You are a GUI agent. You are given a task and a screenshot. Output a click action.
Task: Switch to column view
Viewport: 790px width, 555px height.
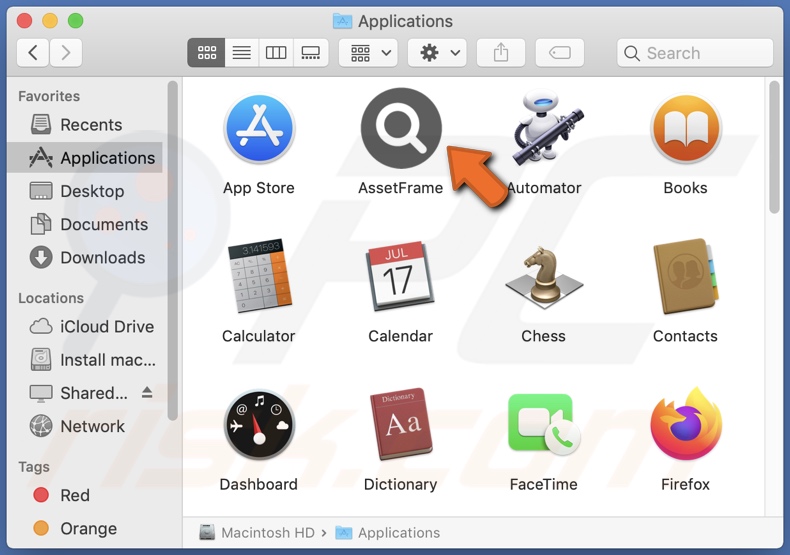(276, 52)
